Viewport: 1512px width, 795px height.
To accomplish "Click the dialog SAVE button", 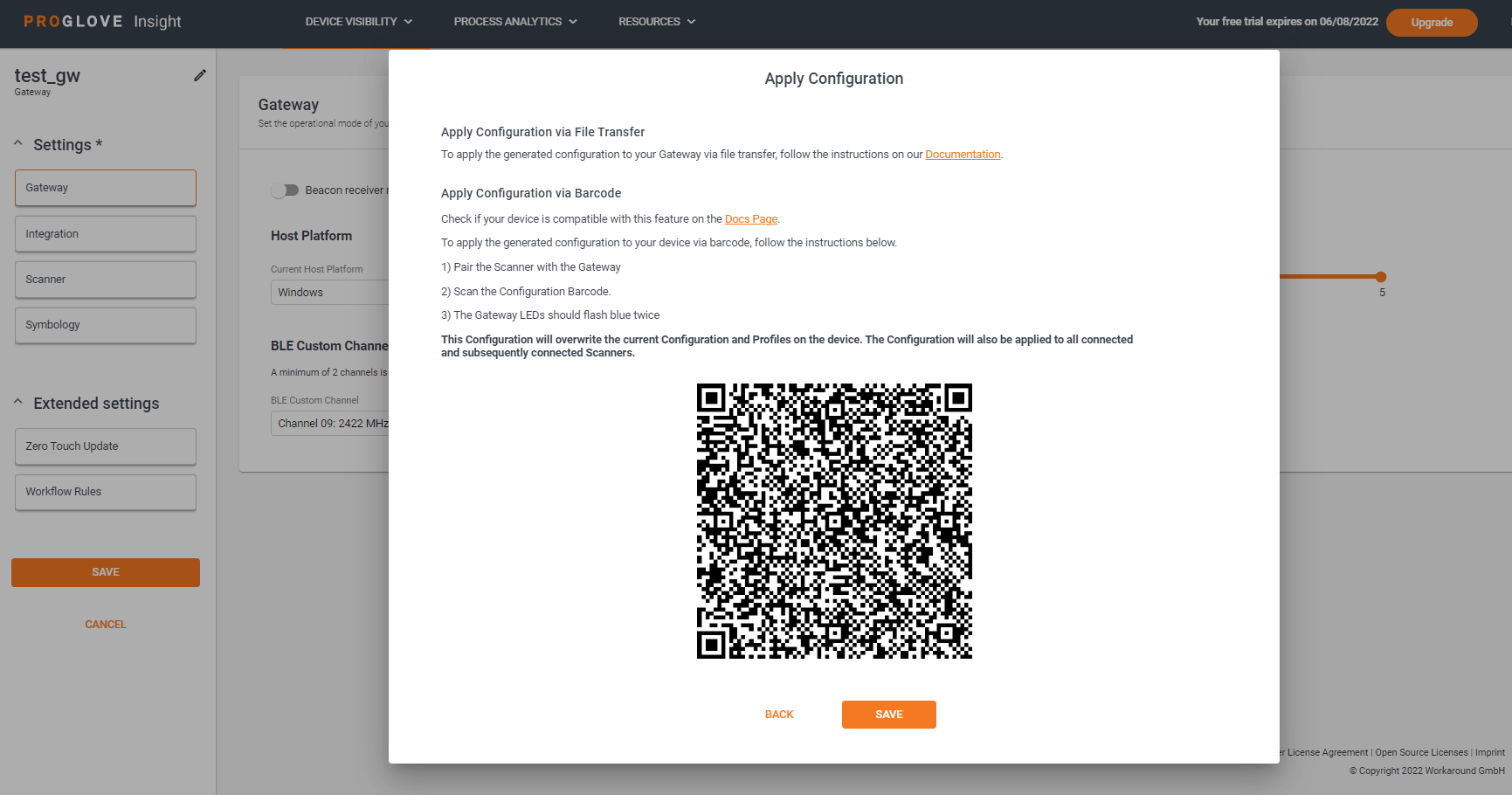I will click(x=889, y=715).
